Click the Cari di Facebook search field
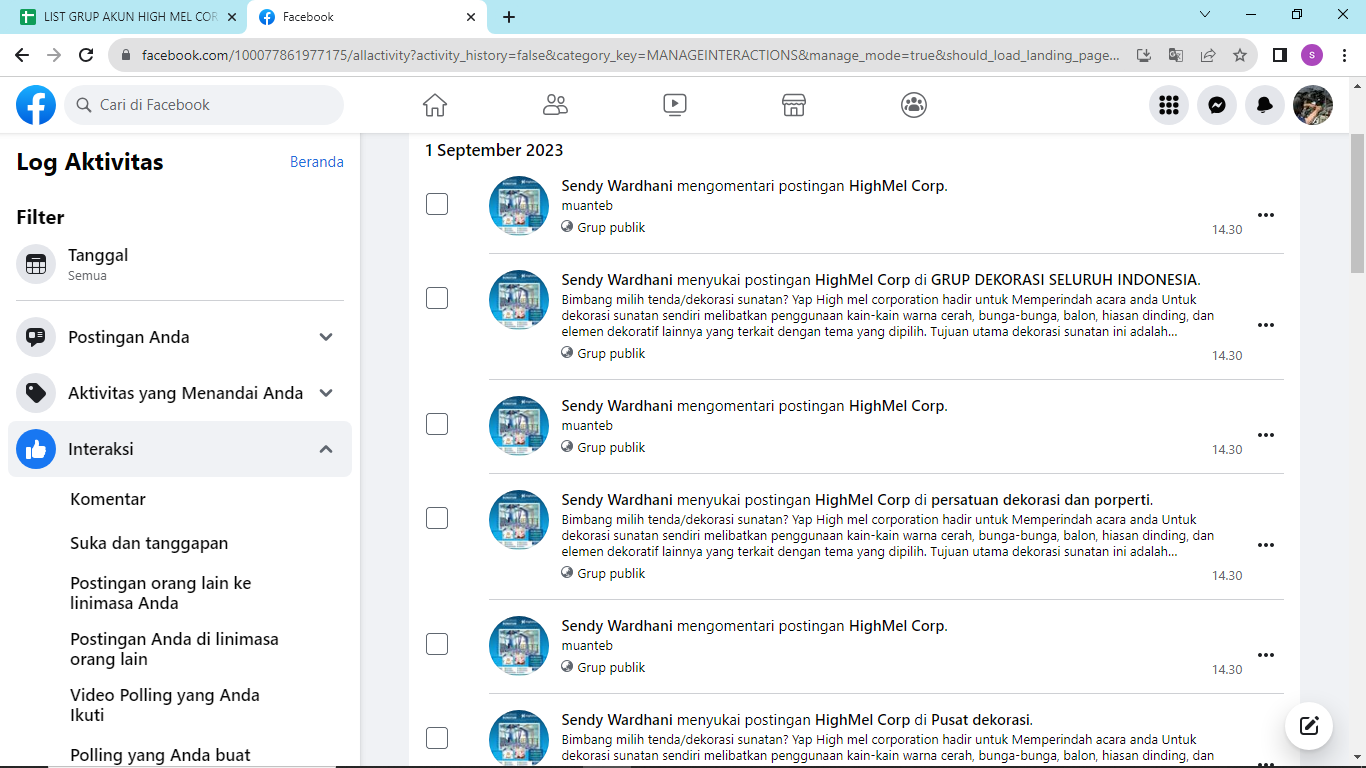The height and width of the screenshot is (768, 1366). coord(204,105)
